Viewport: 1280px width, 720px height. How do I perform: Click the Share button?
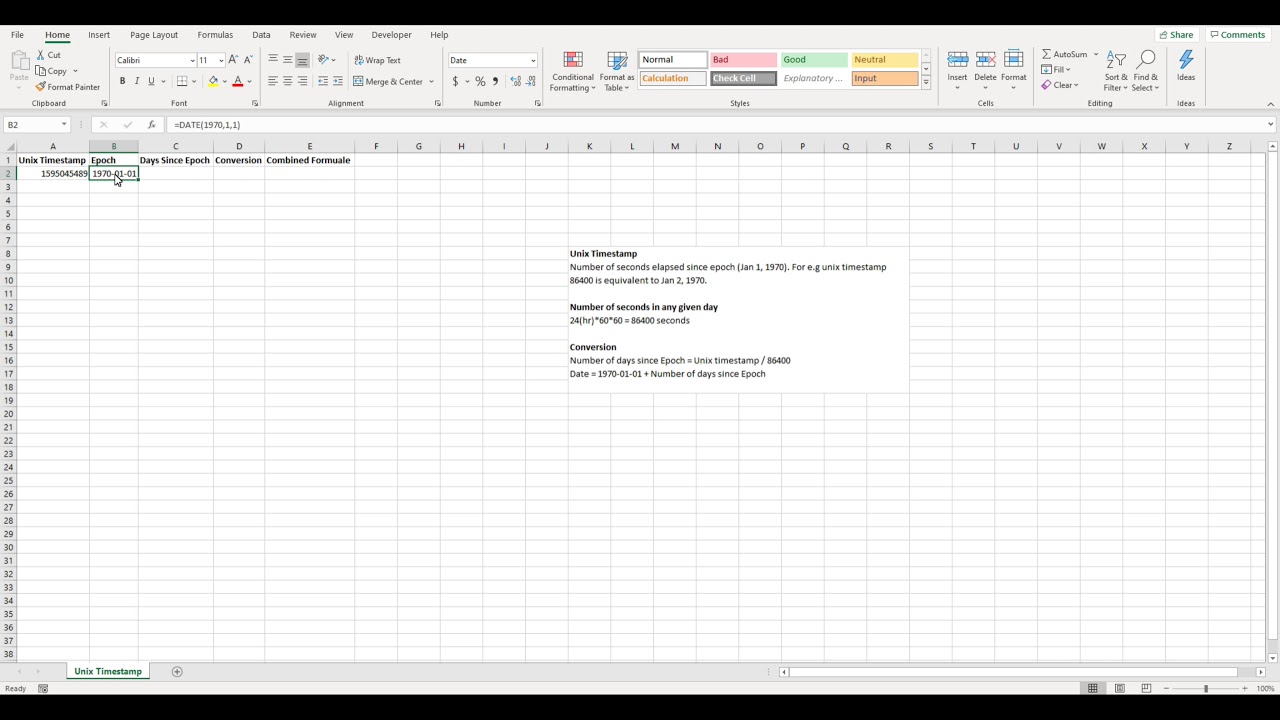pyautogui.click(x=1176, y=34)
